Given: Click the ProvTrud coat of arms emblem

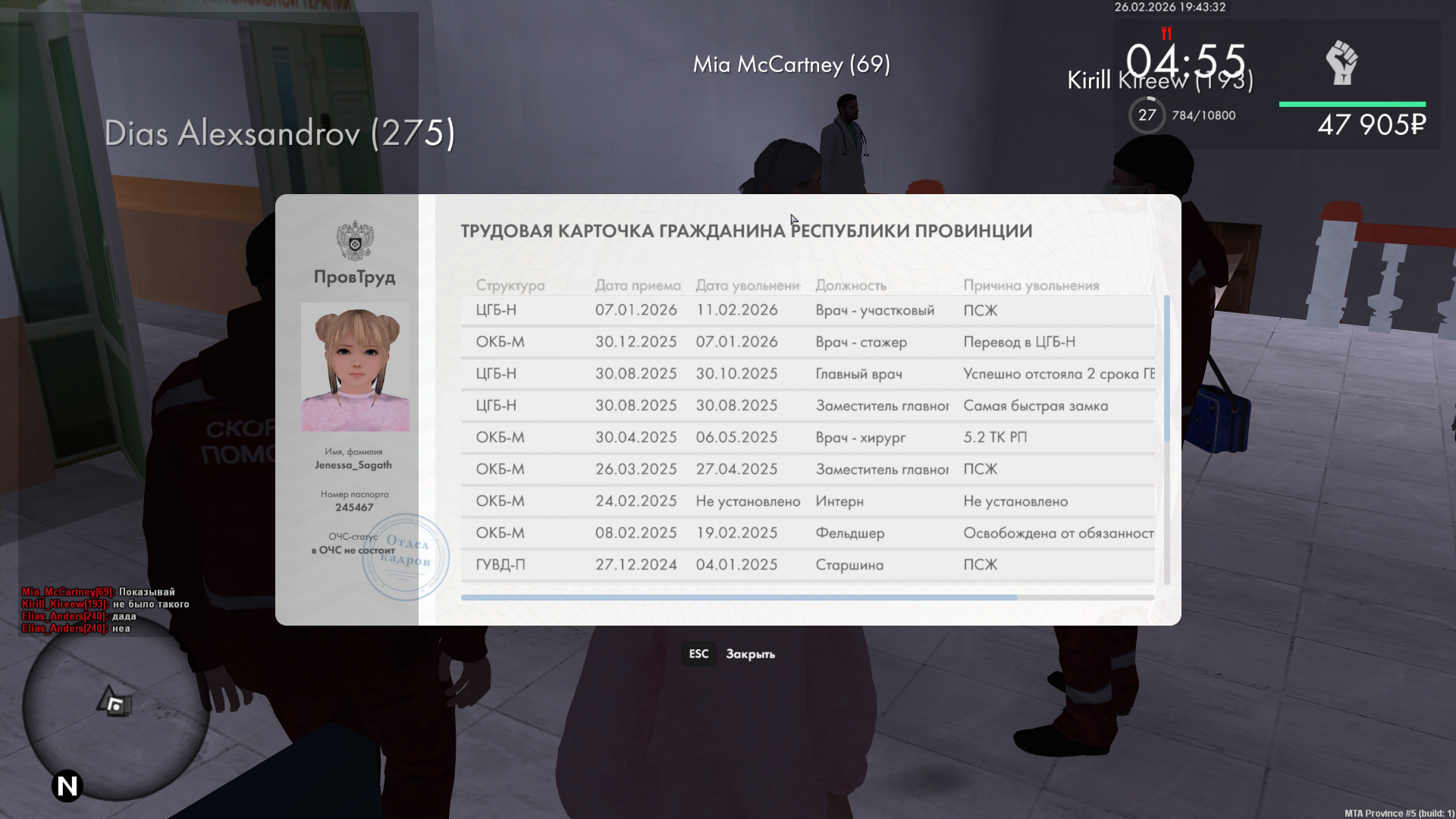Looking at the screenshot, I should coord(355,241).
